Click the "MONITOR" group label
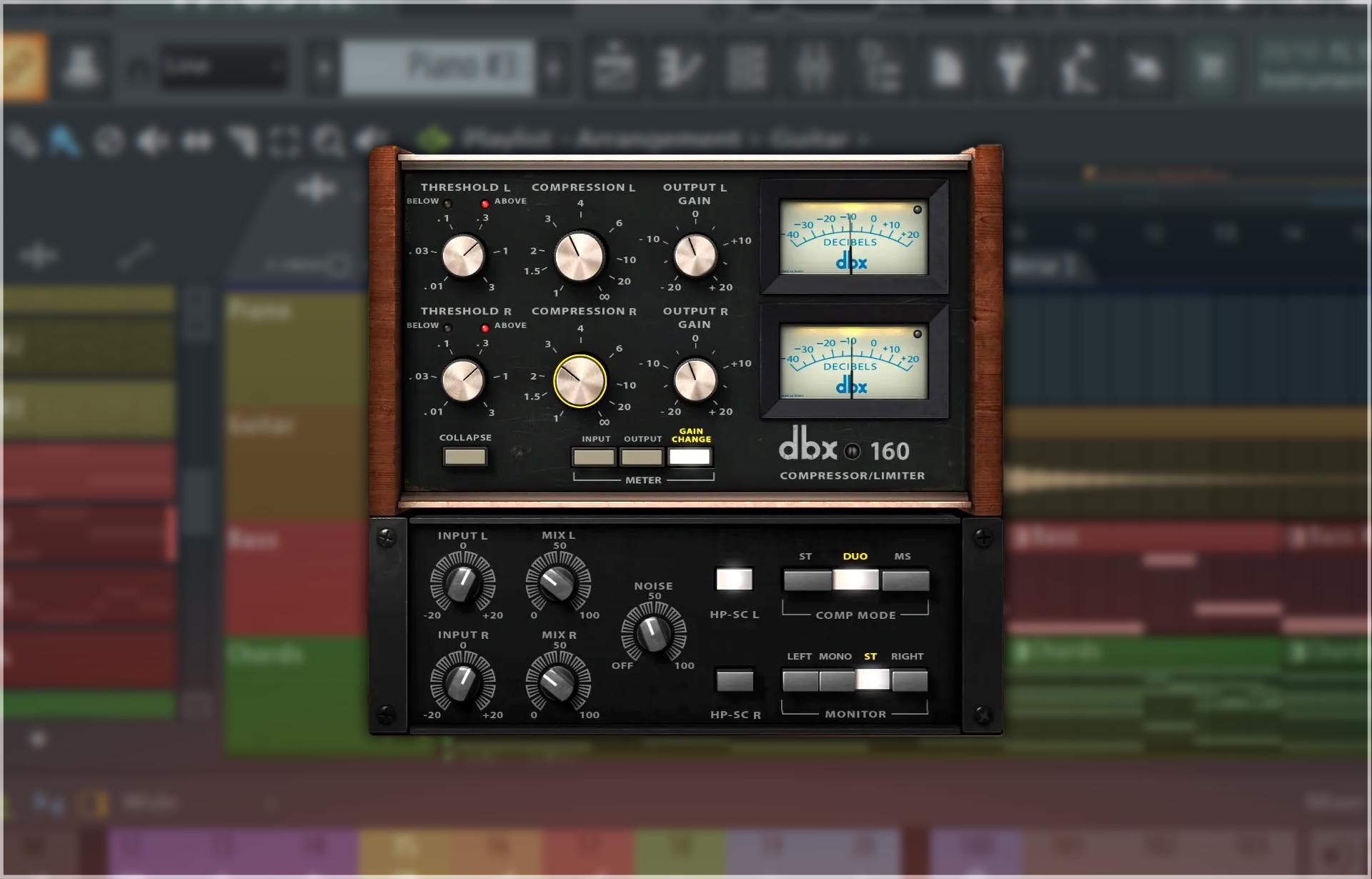The image size is (1372, 879). [x=855, y=715]
